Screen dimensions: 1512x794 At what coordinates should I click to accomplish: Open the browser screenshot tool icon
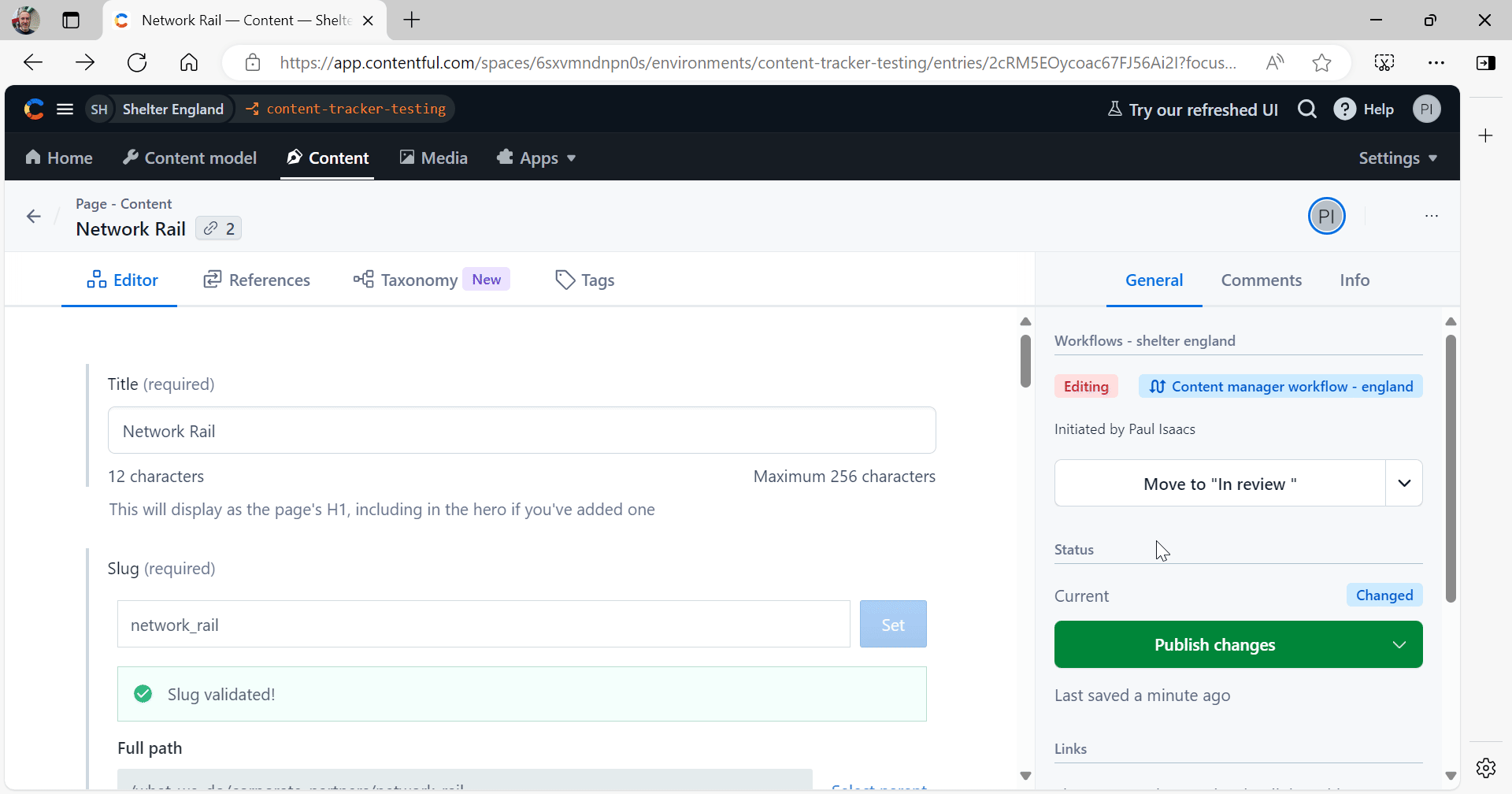[1384, 62]
